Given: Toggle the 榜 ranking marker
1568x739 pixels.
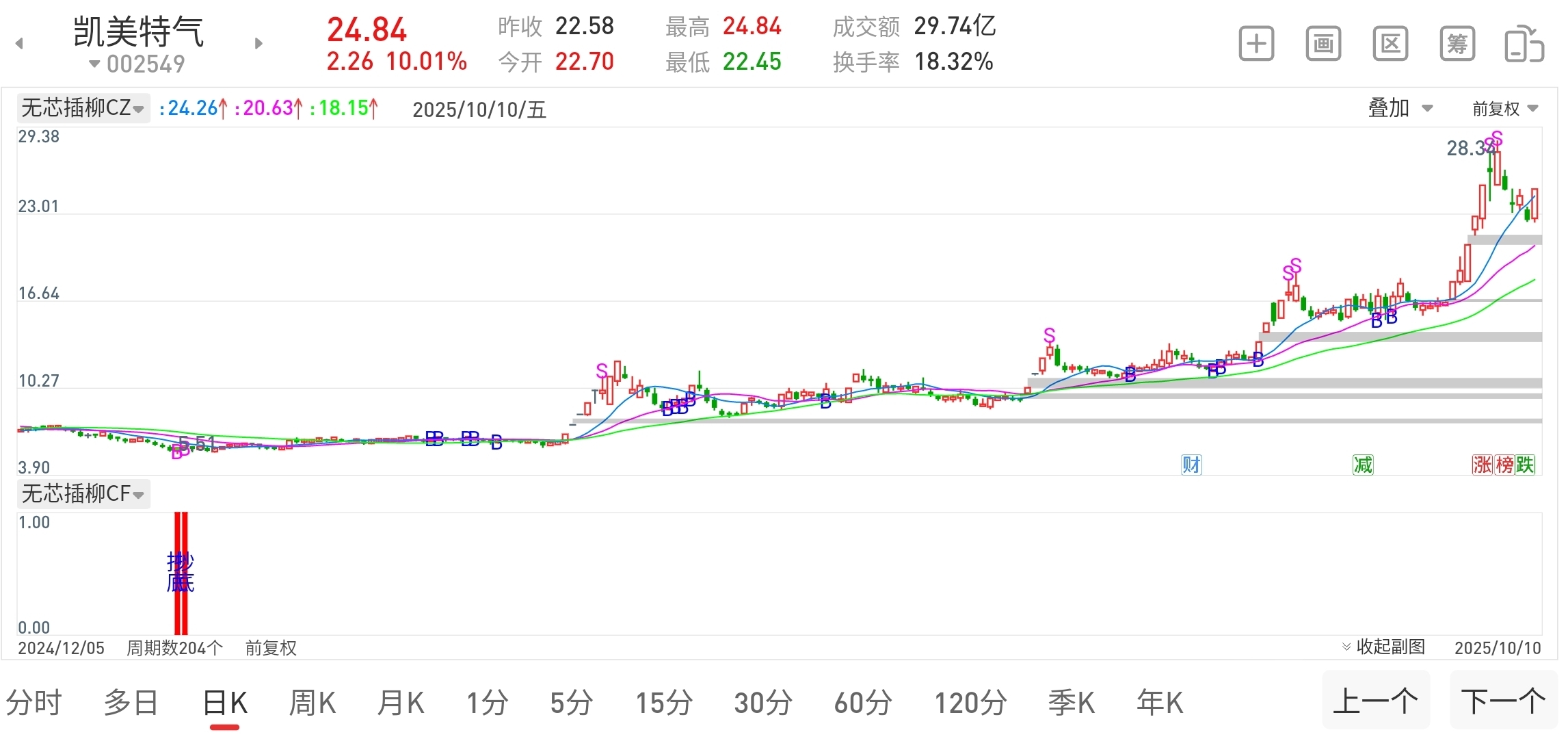Looking at the screenshot, I should click(1504, 465).
